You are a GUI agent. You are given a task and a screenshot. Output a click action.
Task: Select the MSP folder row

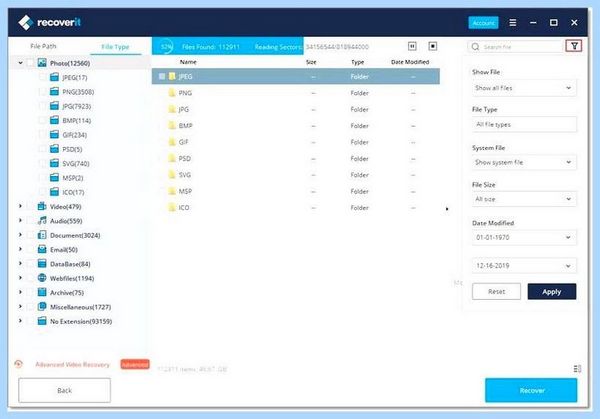coord(296,191)
